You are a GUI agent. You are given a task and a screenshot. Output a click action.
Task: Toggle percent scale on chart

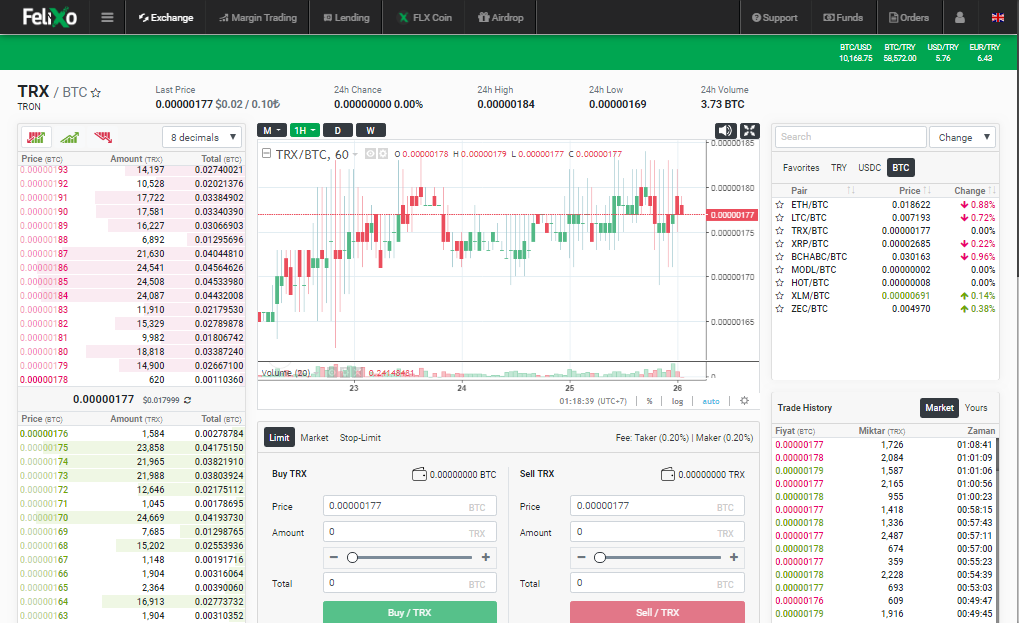[649, 401]
